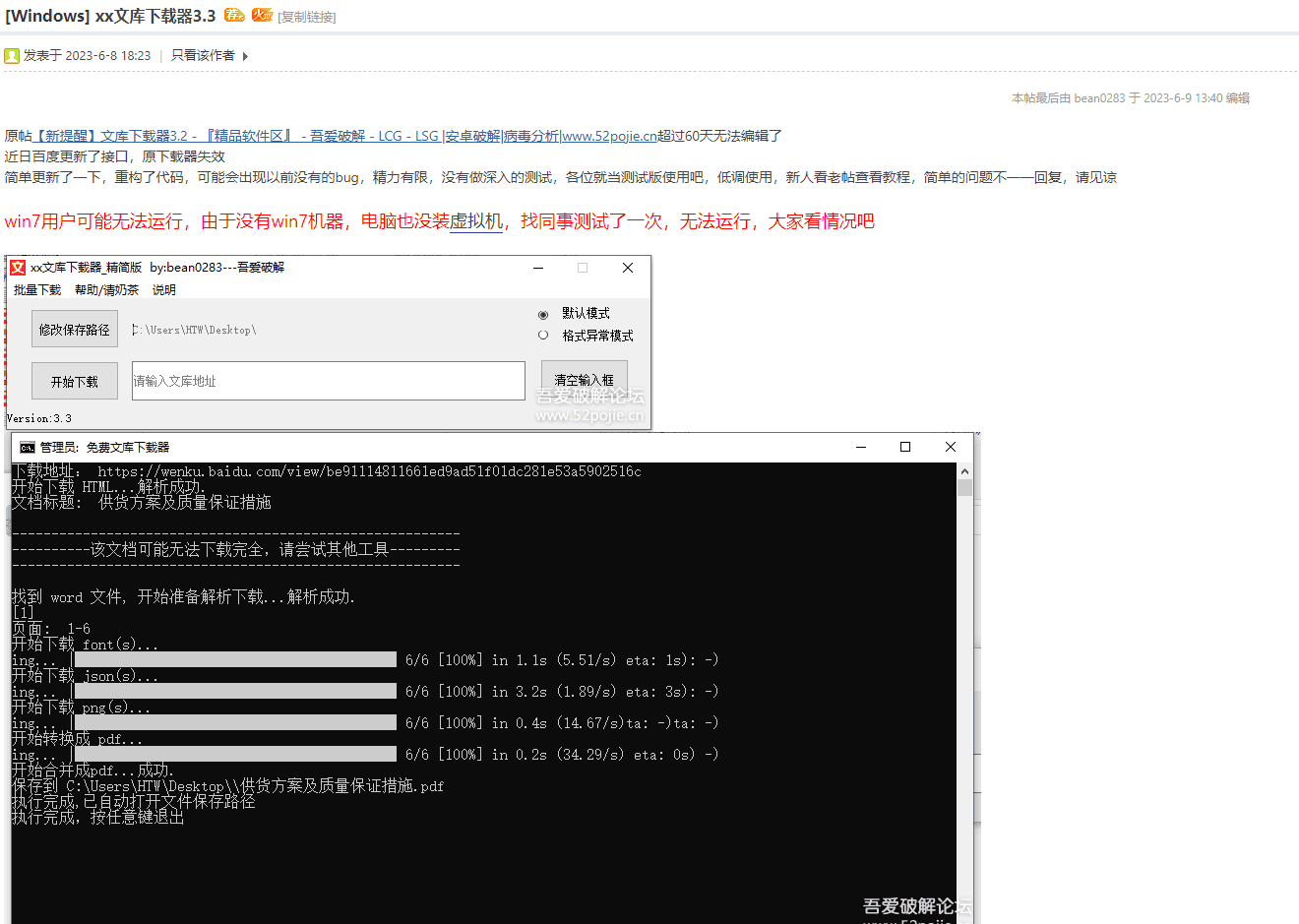The width and height of the screenshot is (1299, 924).
Task: Close the 免费文库下载器 console window
Action: [951, 447]
